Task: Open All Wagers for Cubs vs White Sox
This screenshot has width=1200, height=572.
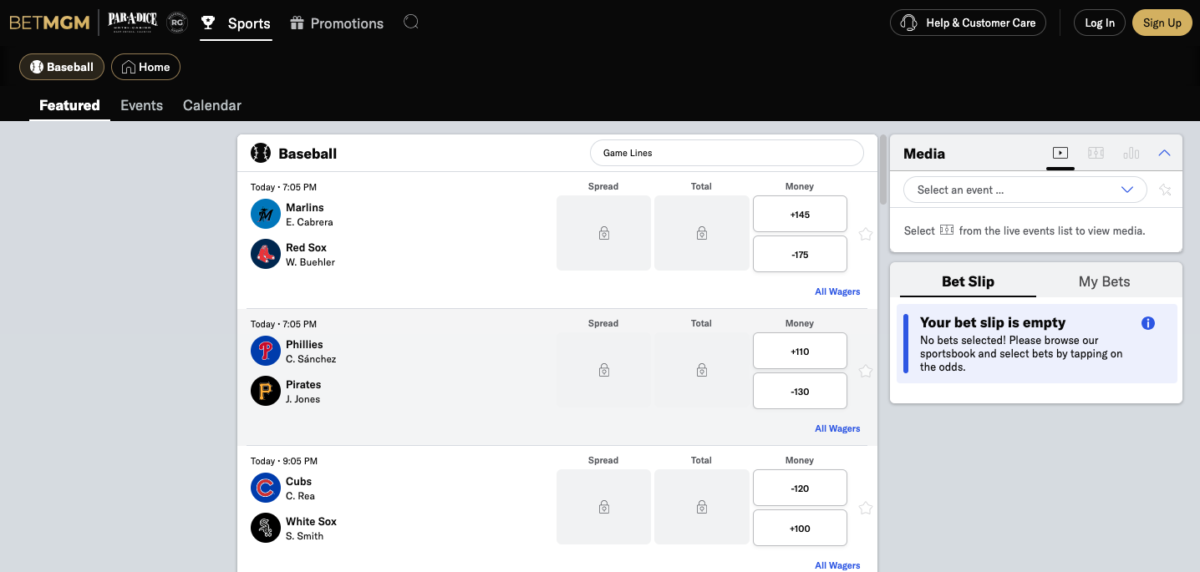Action: click(837, 565)
